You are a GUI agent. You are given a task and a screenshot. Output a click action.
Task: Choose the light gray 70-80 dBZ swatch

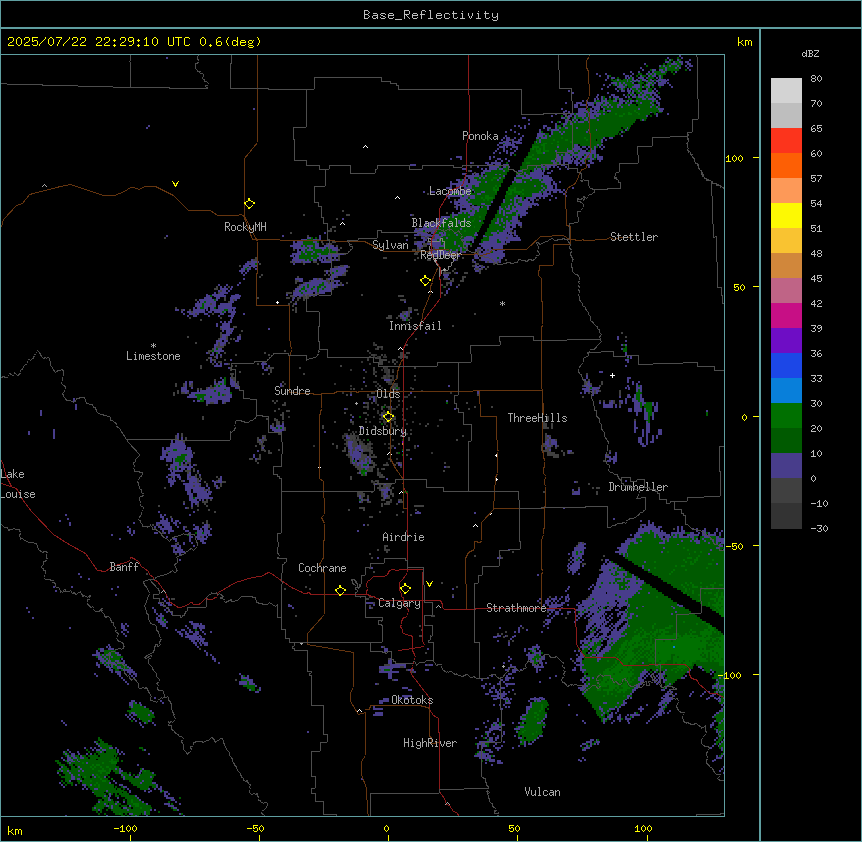click(x=786, y=90)
